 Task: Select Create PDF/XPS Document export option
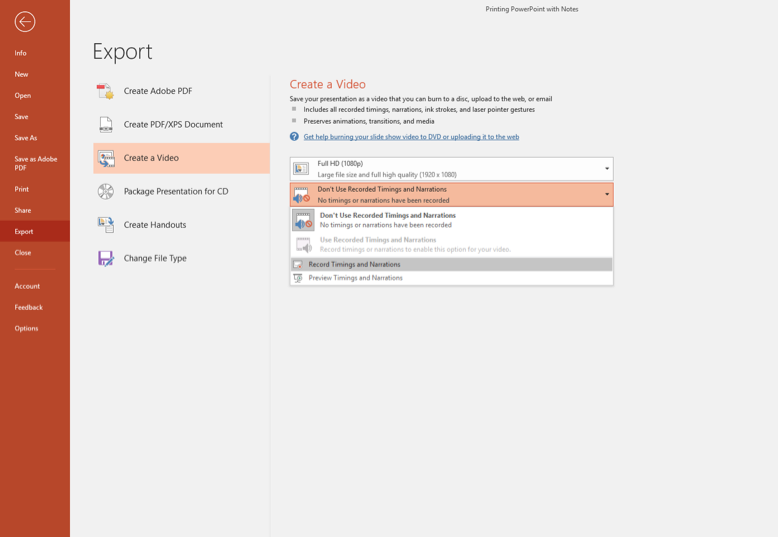pos(182,125)
